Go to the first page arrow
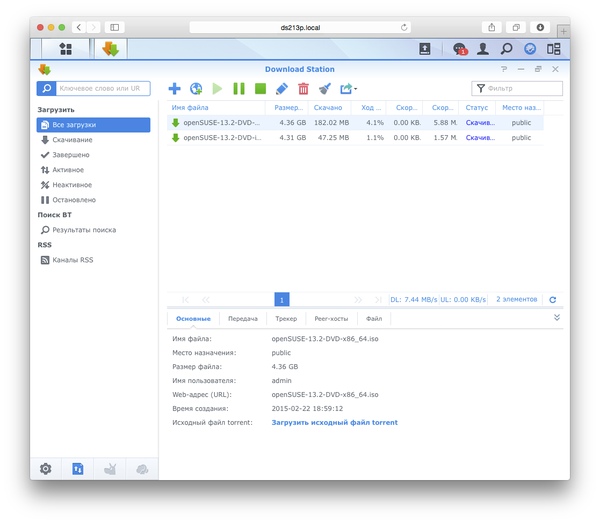This screenshot has width=600, height=523. click(186, 300)
